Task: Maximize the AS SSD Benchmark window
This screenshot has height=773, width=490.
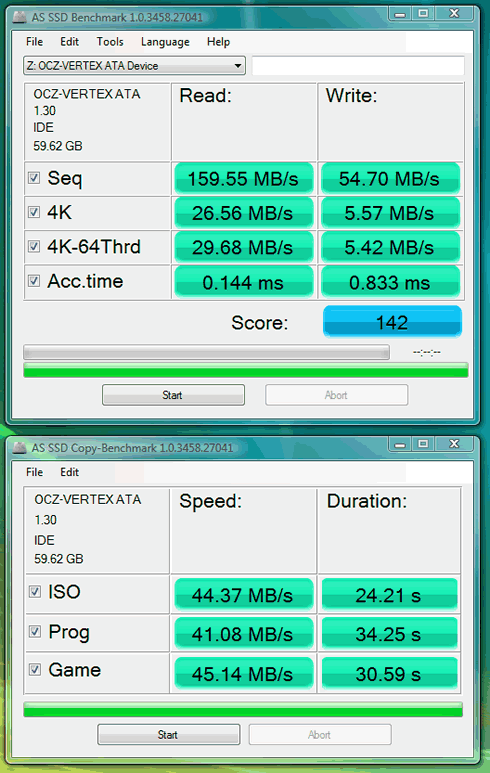Action: pos(423,14)
